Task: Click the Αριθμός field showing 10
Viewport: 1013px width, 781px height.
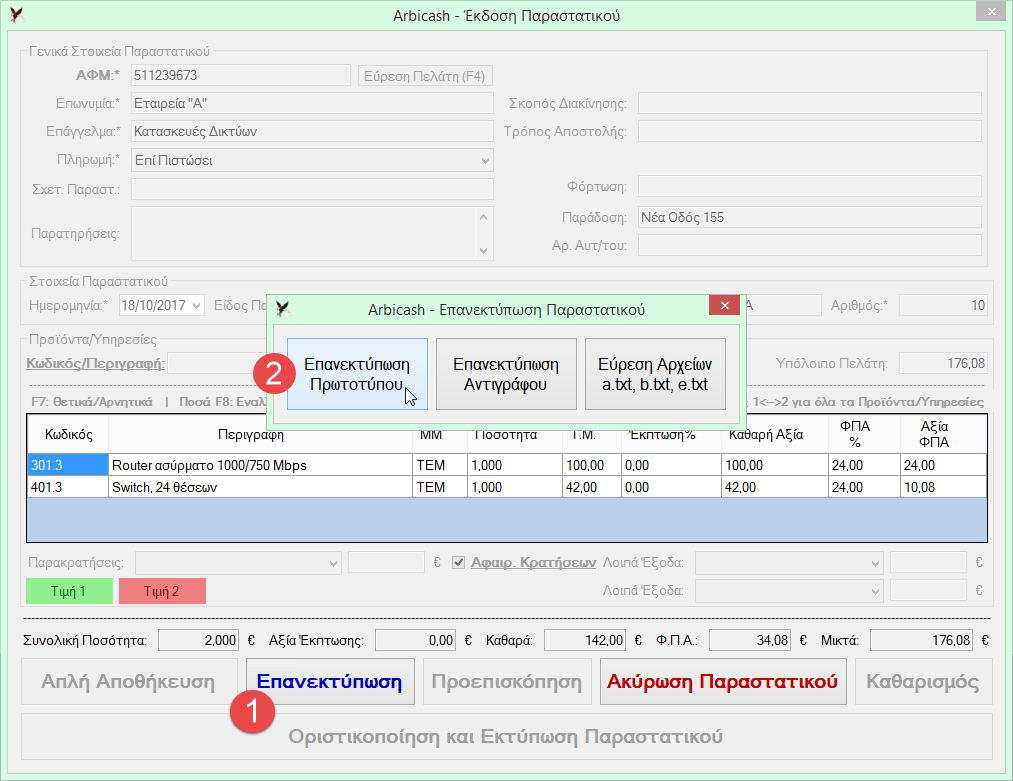Action: tap(943, 305)
